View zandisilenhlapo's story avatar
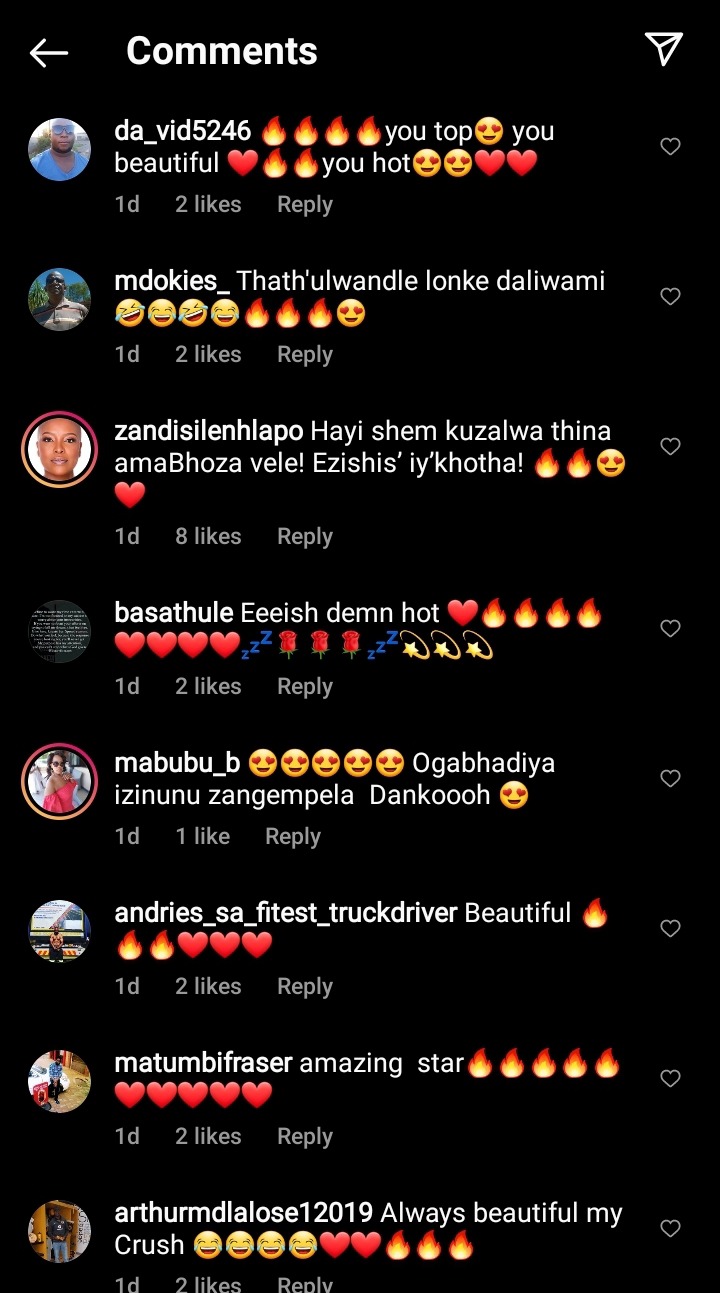Image resolution: width=720 pixels, height=1293 pixels. click(60, 449)
